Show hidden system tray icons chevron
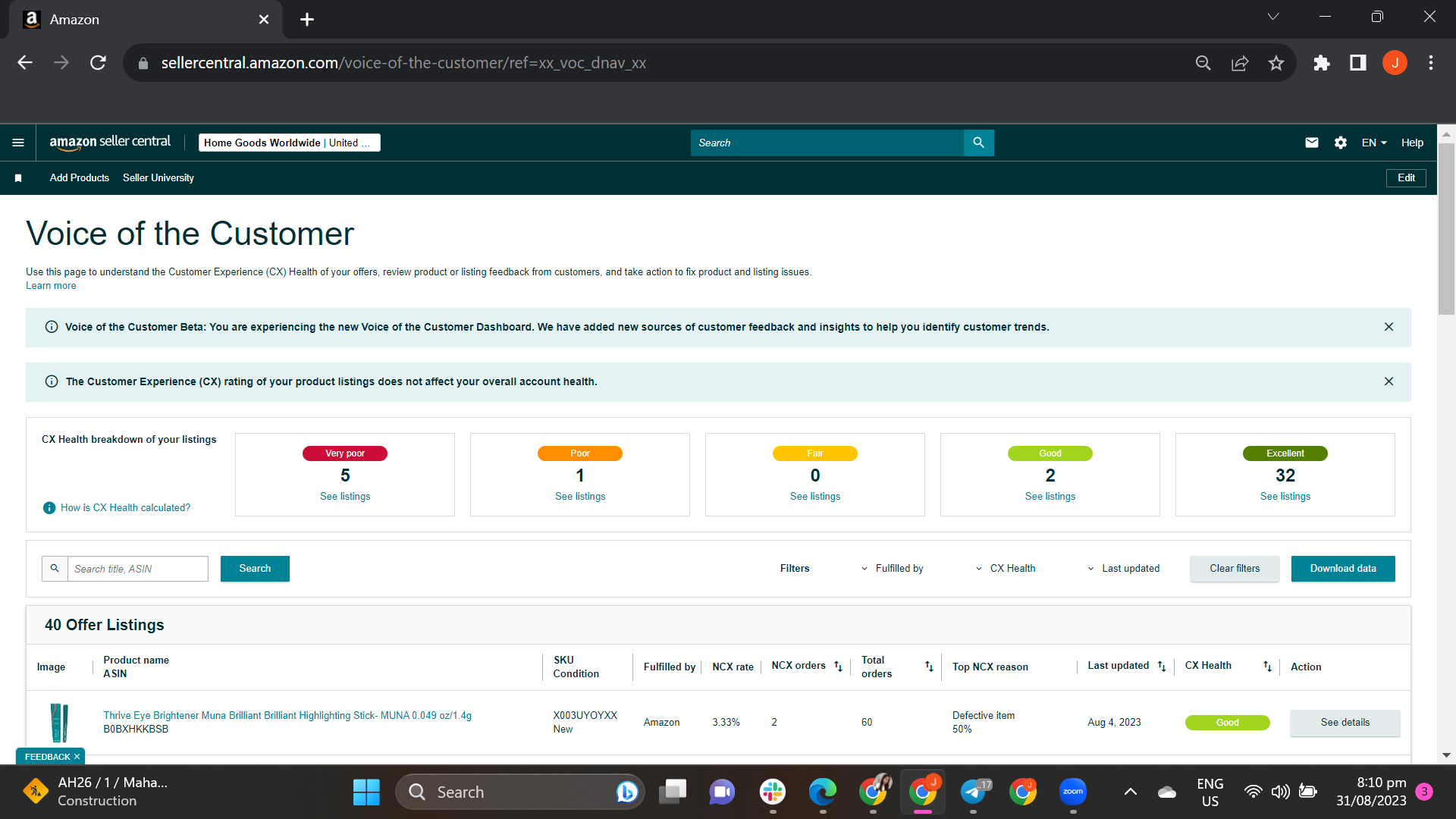Screen dimensions: 1456x819 [x=1130, y=792]
